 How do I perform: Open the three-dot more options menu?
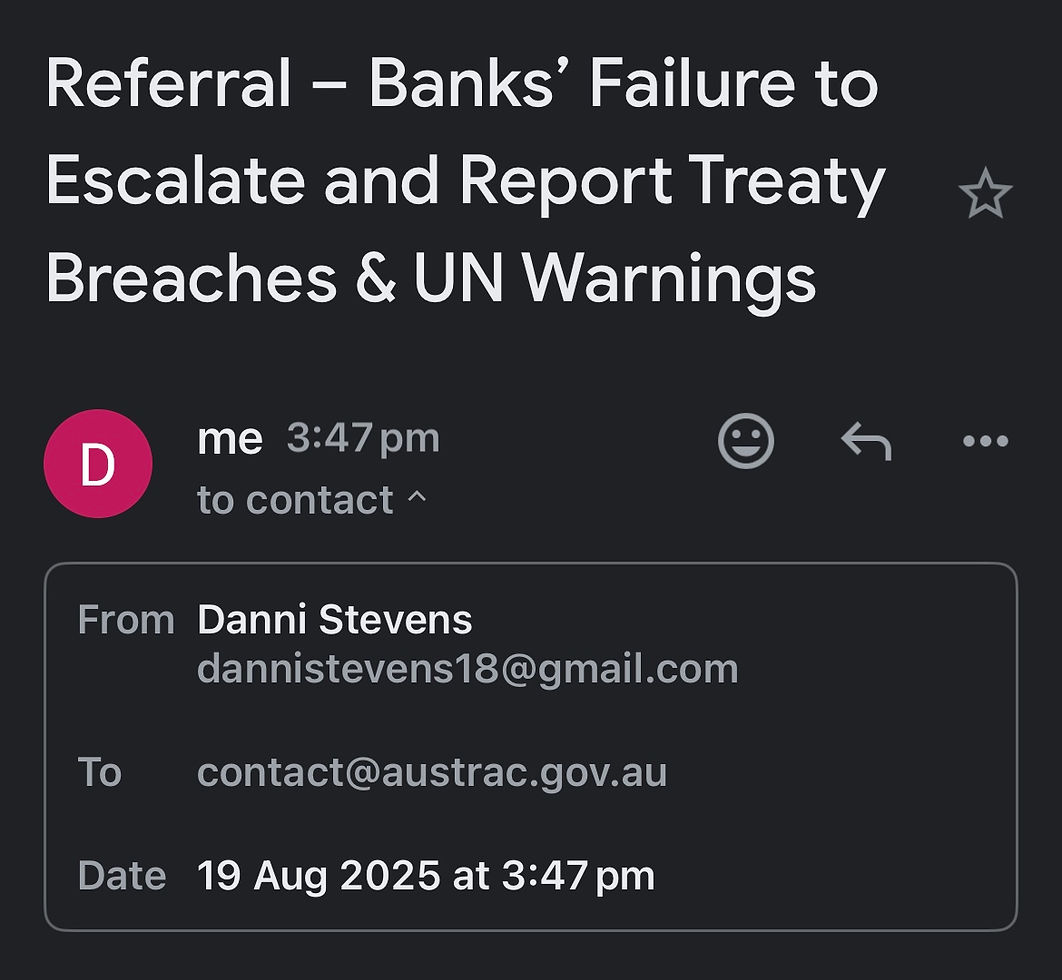985,441
